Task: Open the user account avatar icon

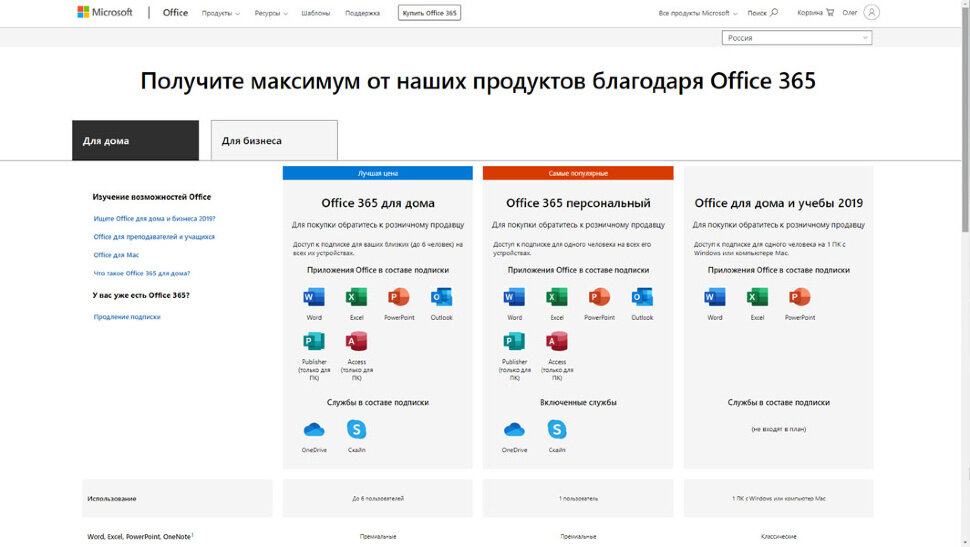Action: 871,12
